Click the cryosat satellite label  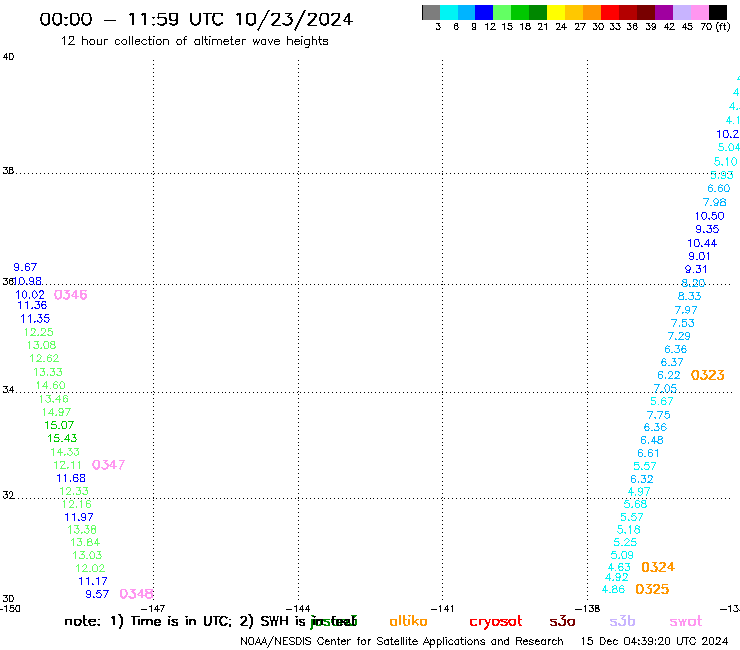point(496,622)
